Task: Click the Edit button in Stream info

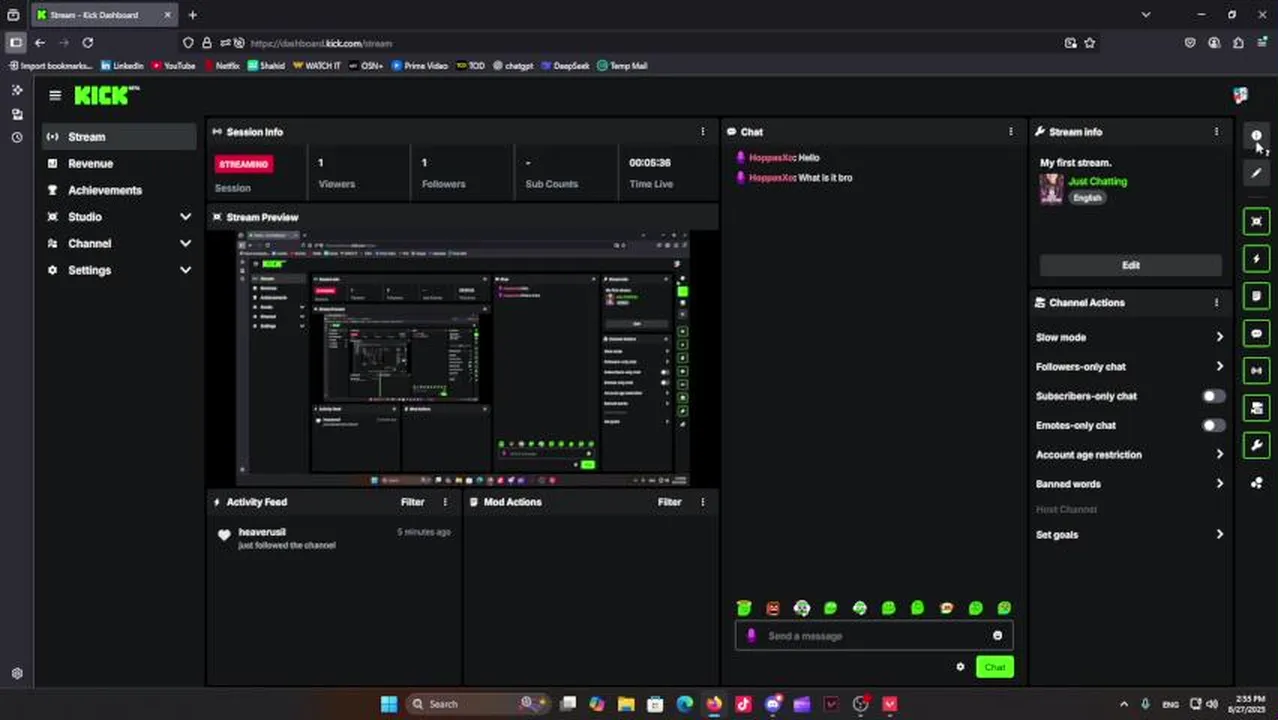Action: pyautogui.click(x=1130, y=265)
